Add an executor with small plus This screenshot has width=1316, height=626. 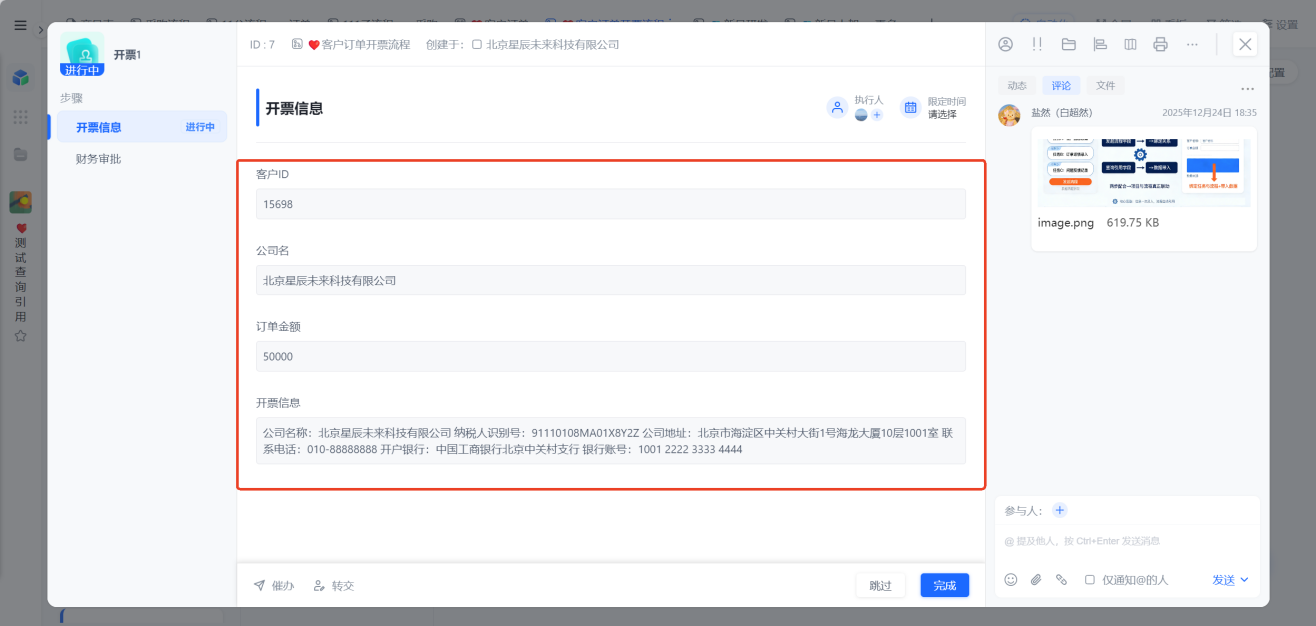[877, 115]
